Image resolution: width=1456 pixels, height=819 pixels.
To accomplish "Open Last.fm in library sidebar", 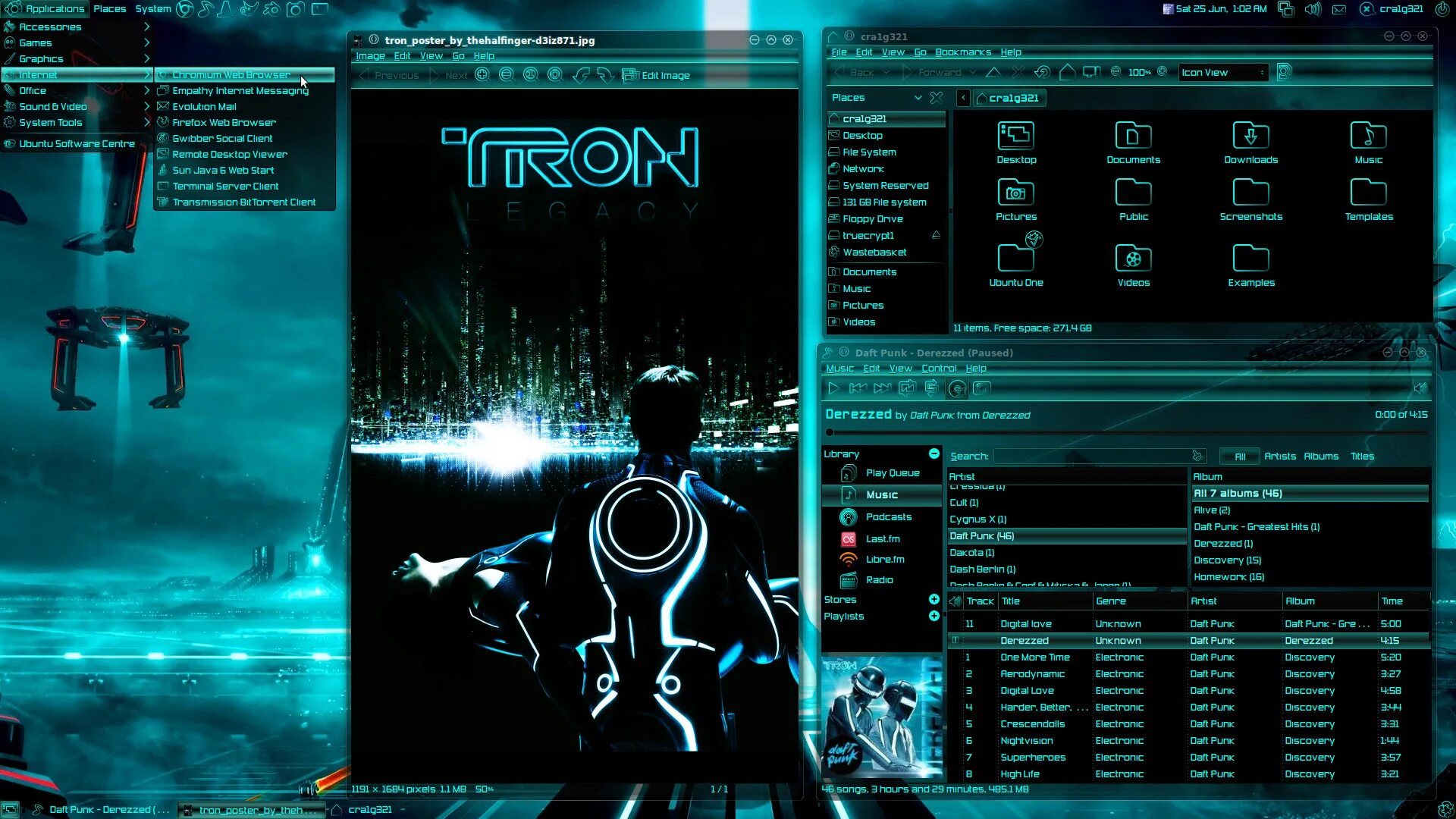I will click(883, 539).
